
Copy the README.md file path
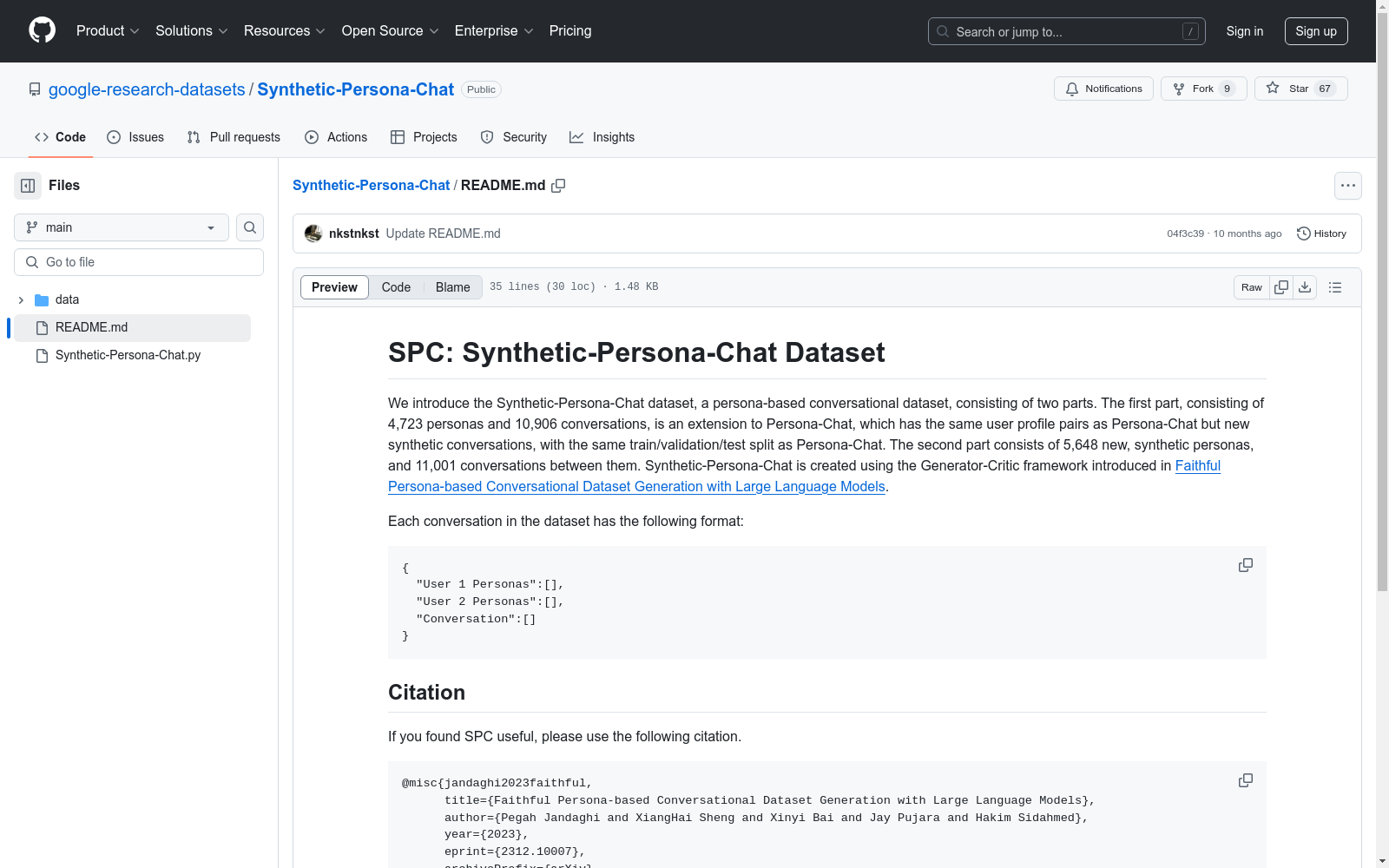tap(558, 186)
